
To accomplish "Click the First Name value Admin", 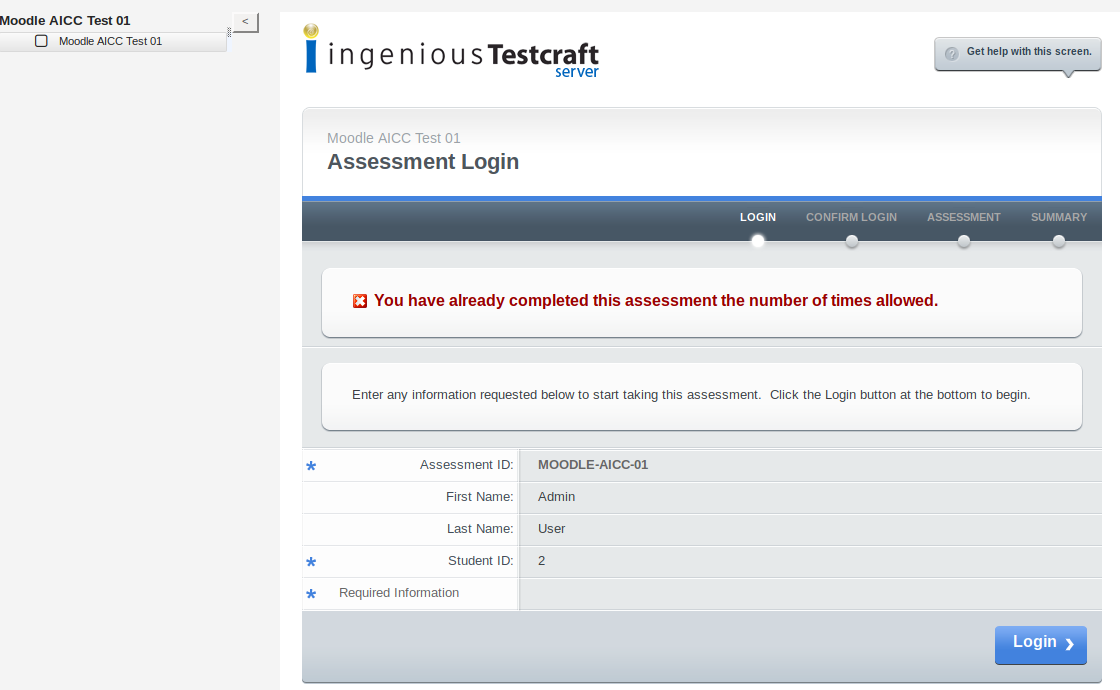I will [556, 497].
